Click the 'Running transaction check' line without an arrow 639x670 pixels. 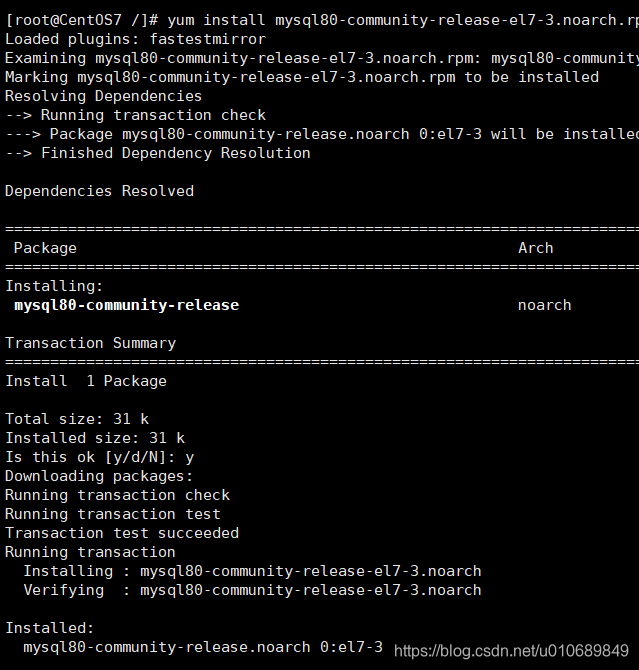point(118,495)
